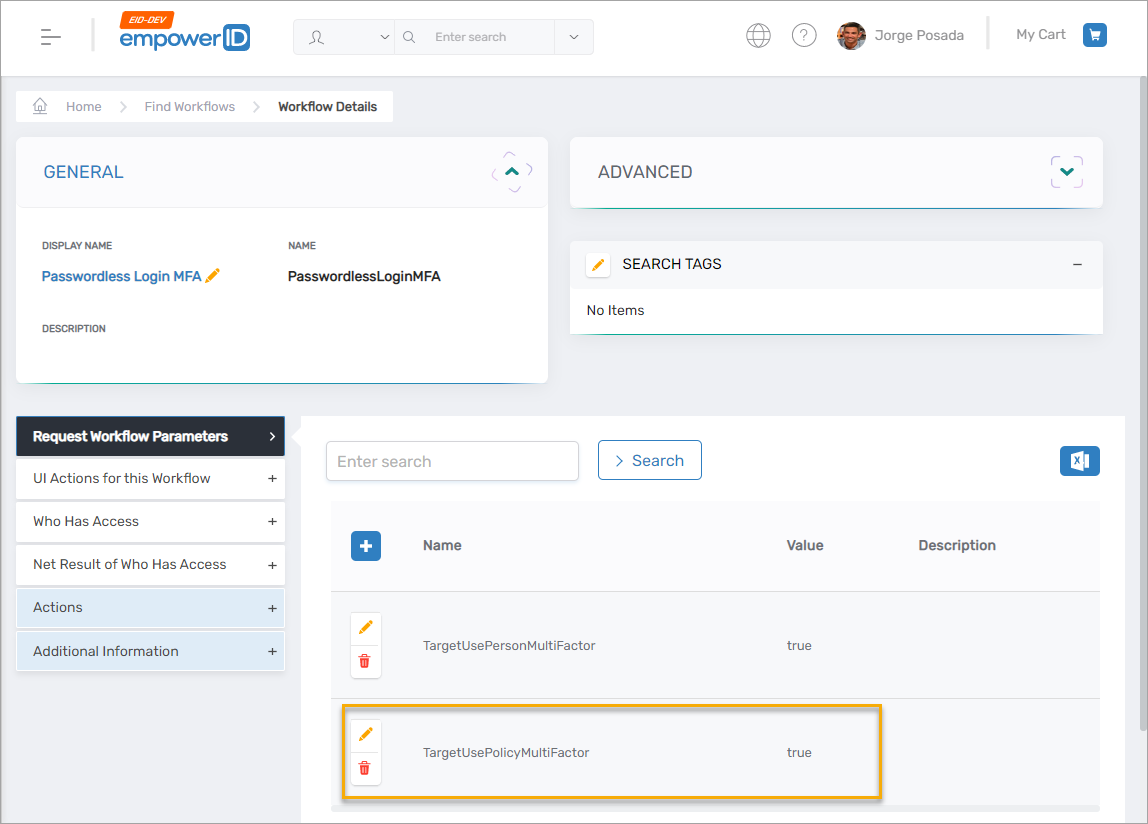Click the Search Tags edit pencil
This screenshot has width=1148, height=824.
point(598,265)
